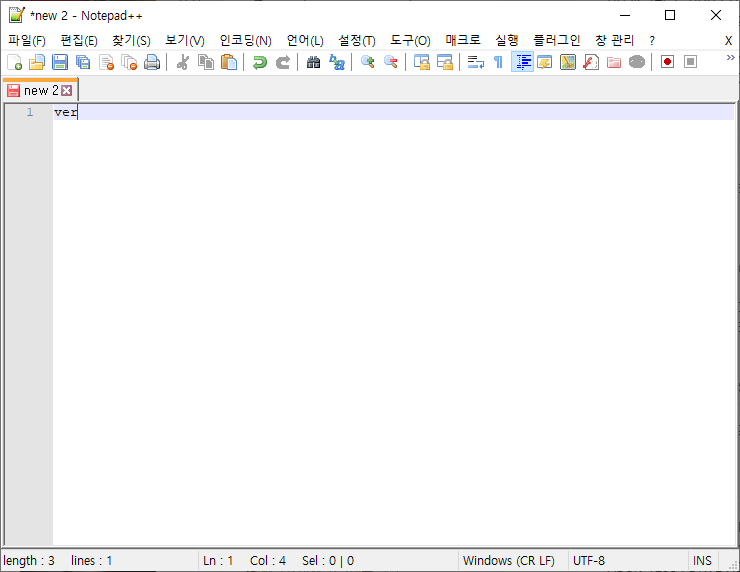Open Find dialog with binoculars icon
The height and width of the screenshot is (572, 740).
(x=313, y=62)
